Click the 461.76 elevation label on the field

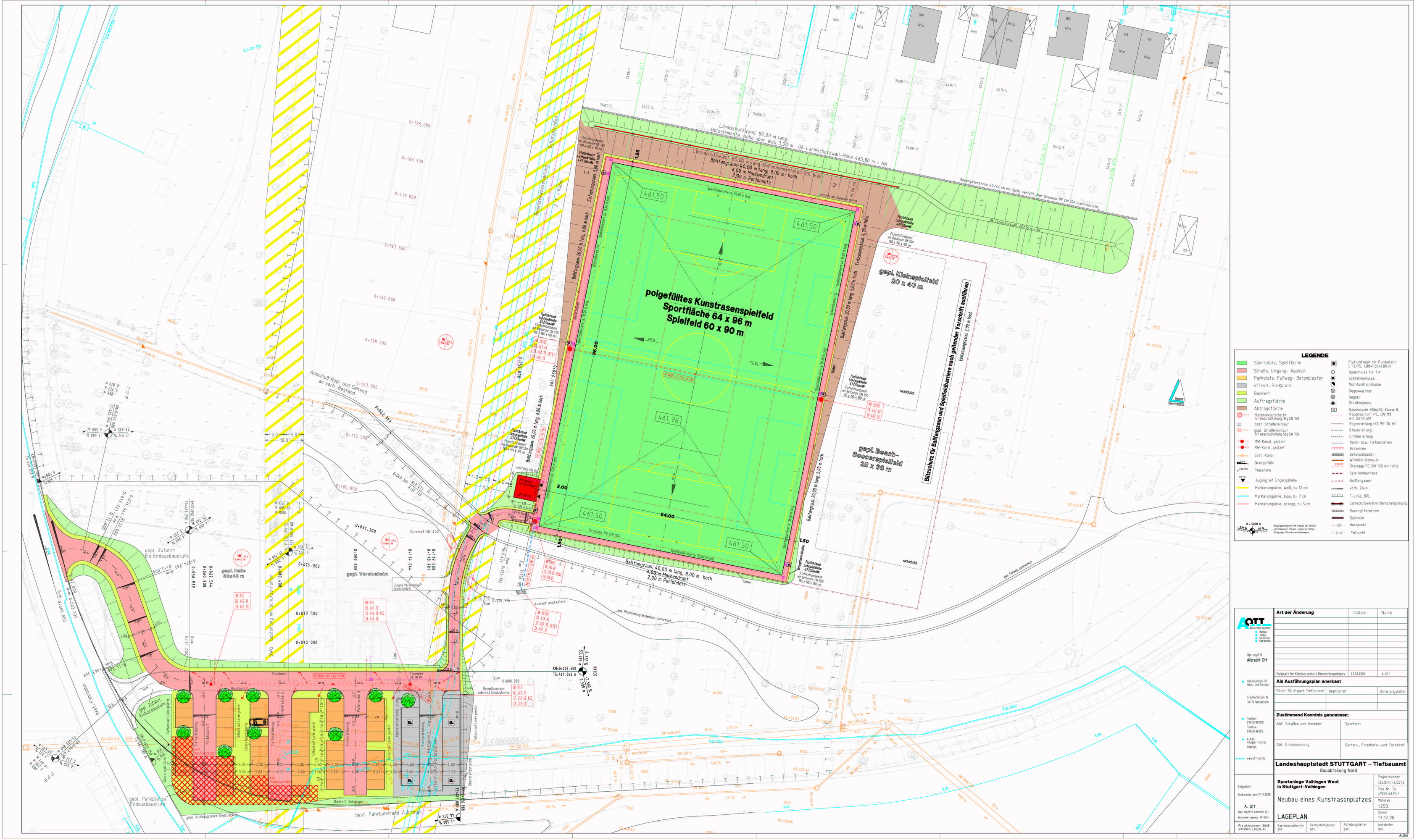click(x=669, y=419)
